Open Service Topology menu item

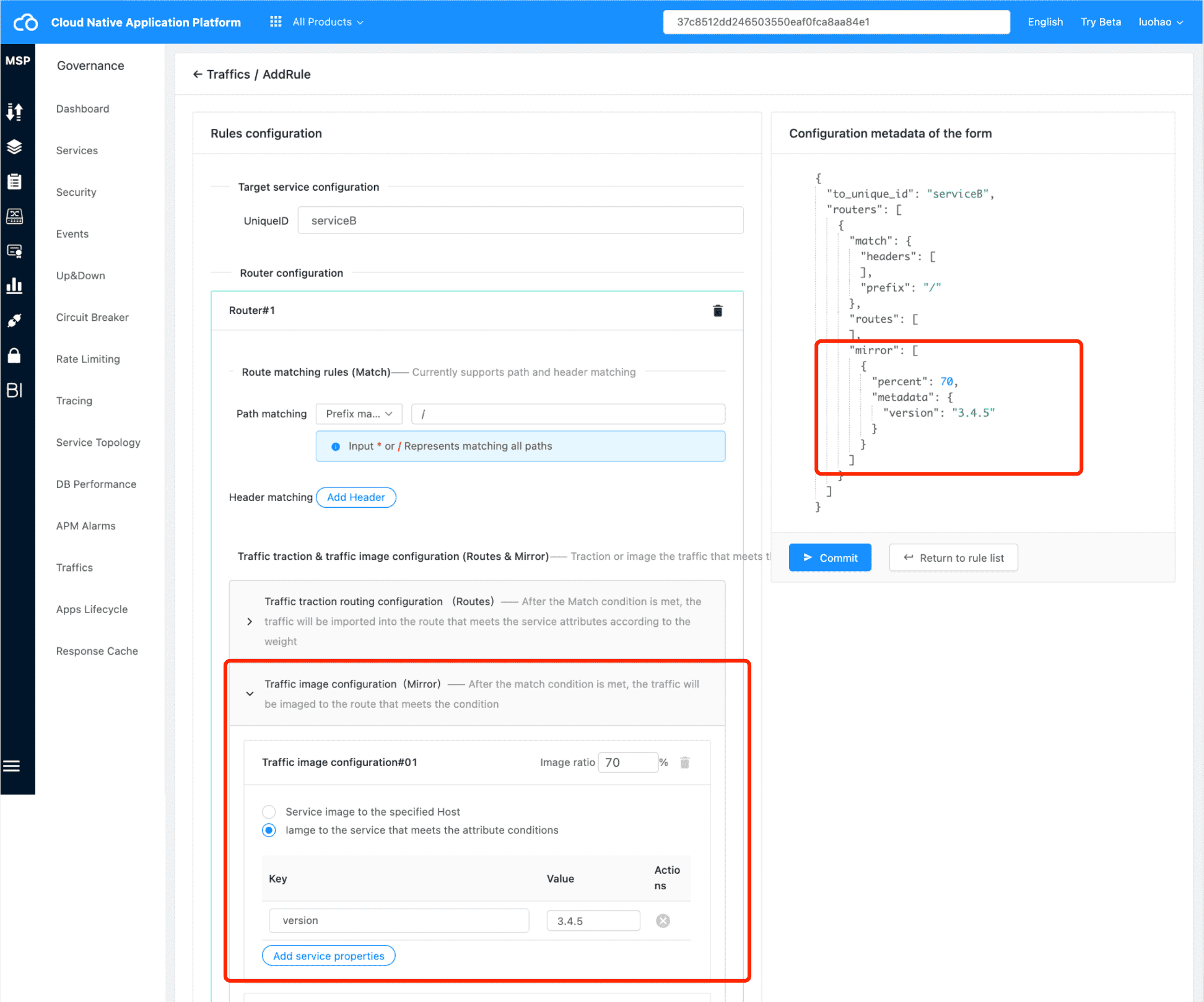point(98,443)
